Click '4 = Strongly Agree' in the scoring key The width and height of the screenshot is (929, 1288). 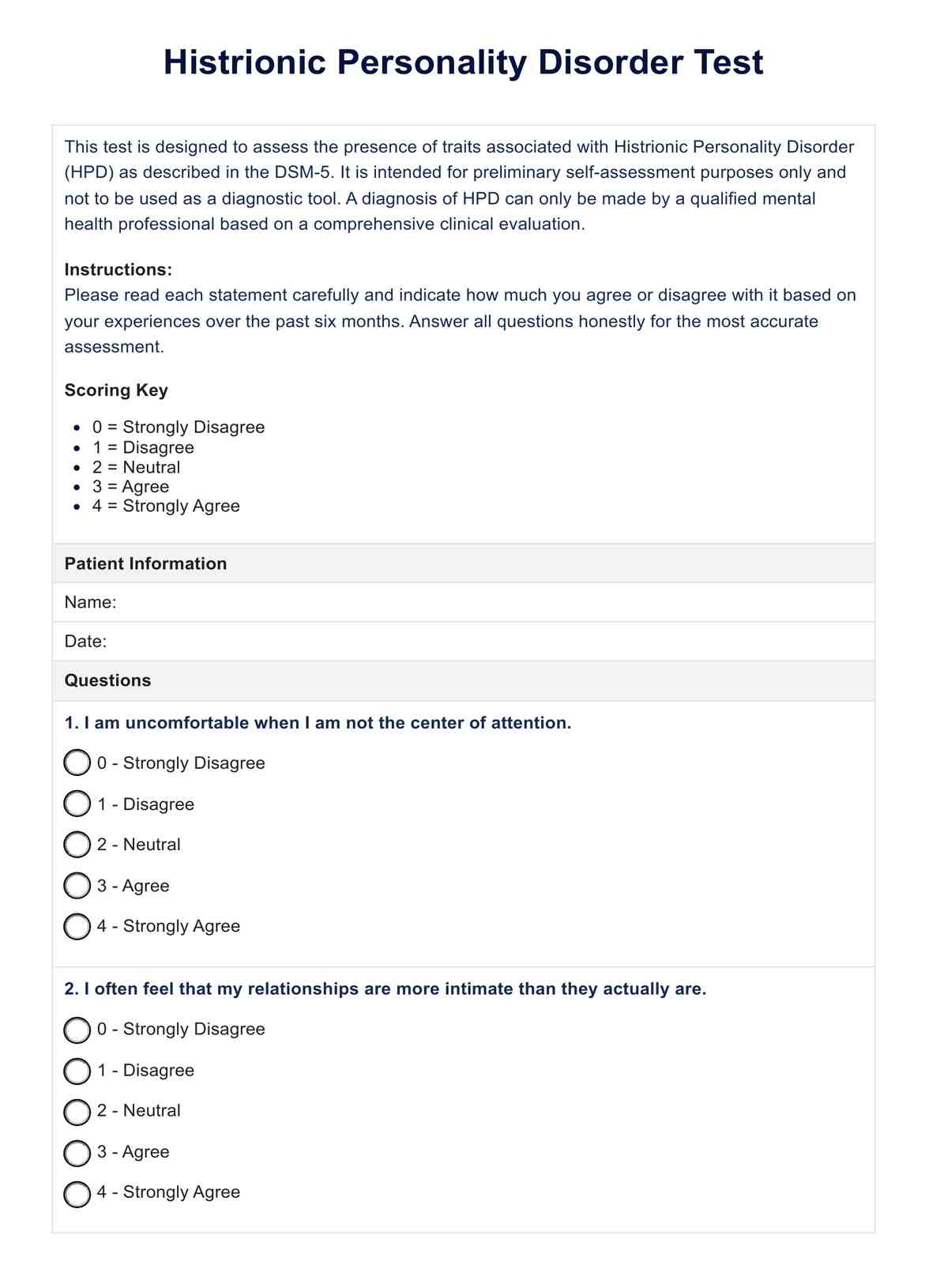(x=166, y=506)
